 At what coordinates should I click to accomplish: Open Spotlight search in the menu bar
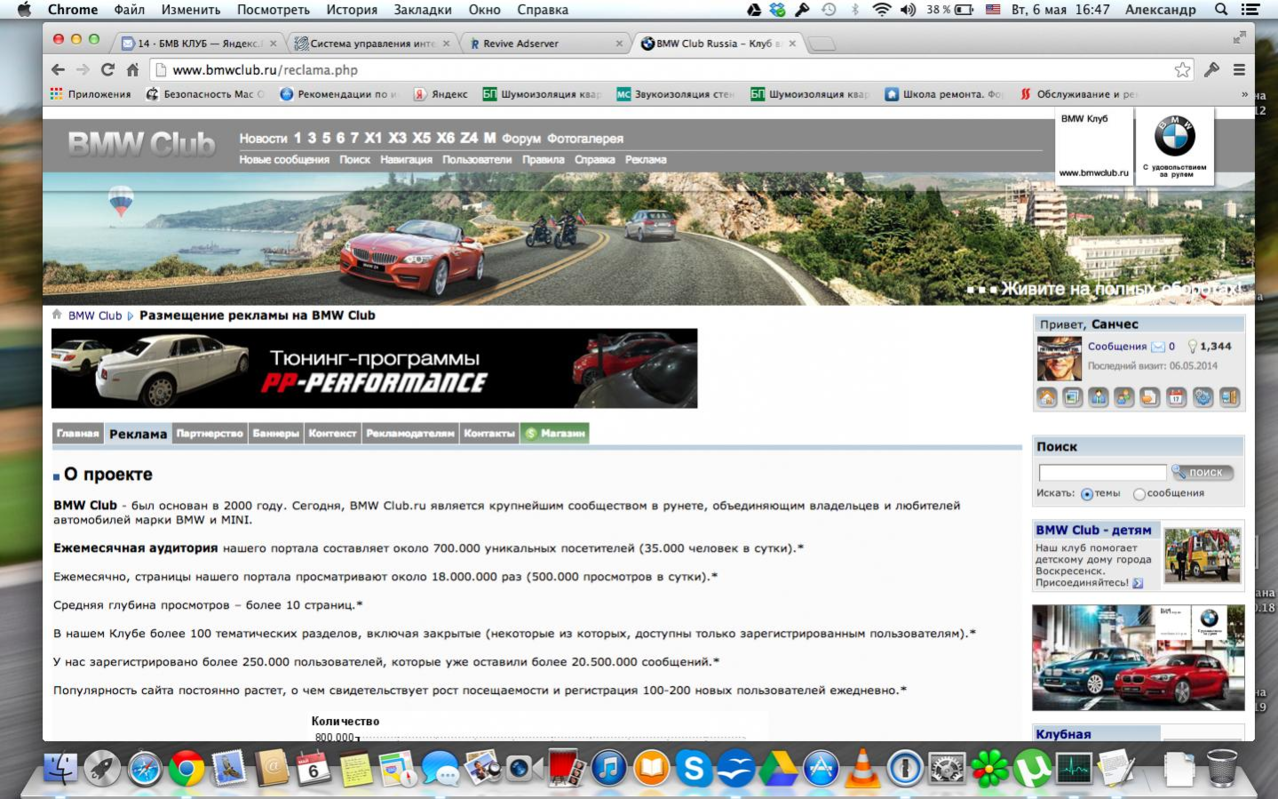[x=1221, y=10]
